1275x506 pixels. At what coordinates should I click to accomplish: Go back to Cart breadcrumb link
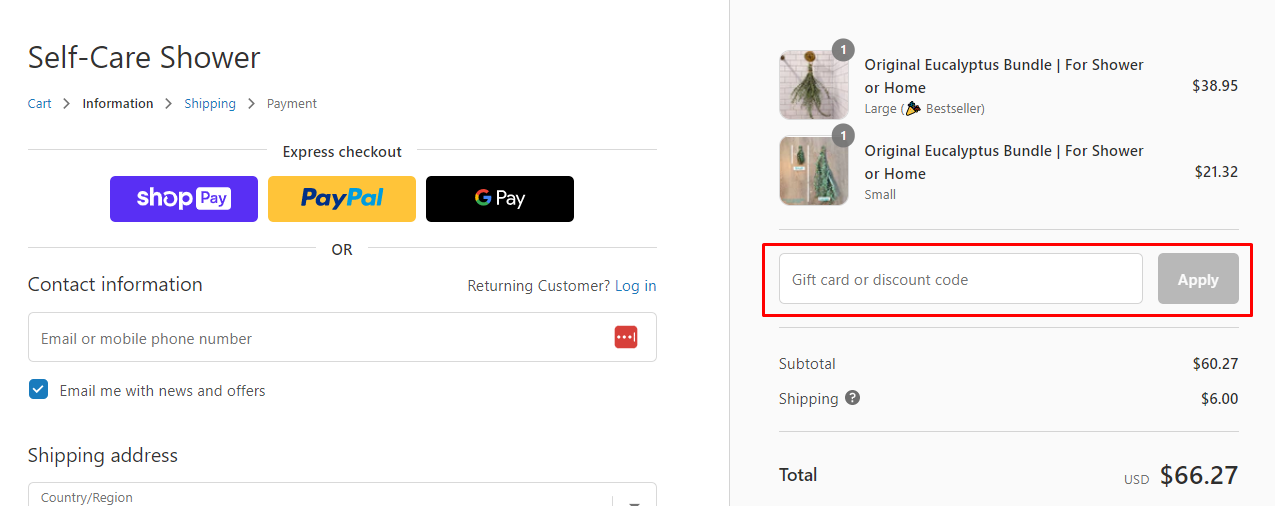click(40, 104)
